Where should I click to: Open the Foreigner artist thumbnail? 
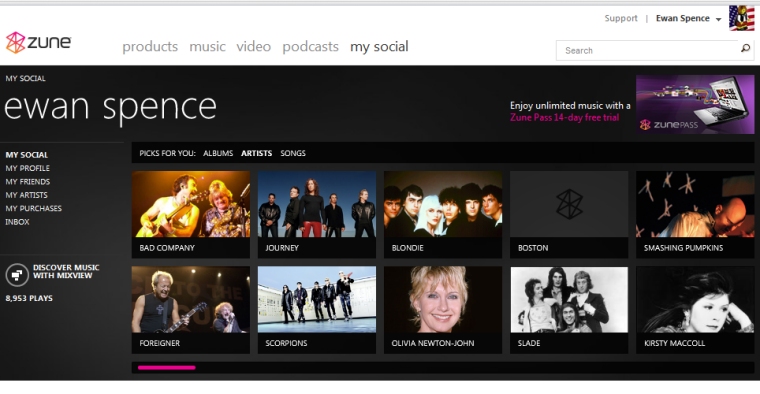191,299
